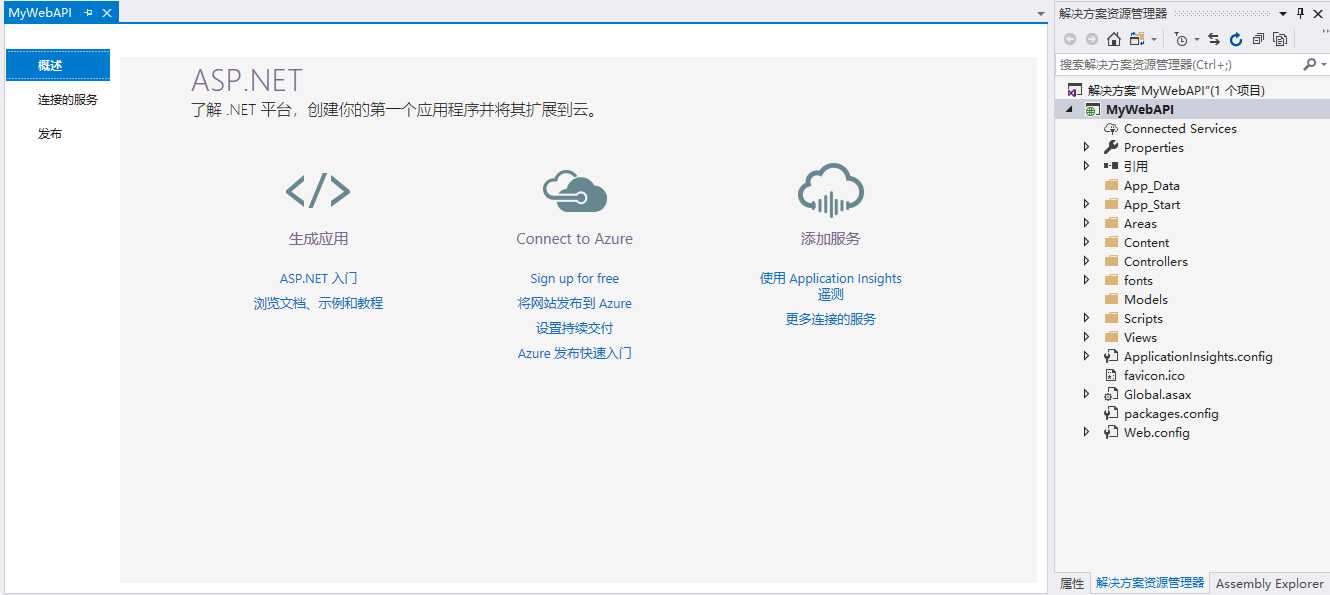
Task: Click the references icon beside 引用
Action: (x=1111, y=166)
